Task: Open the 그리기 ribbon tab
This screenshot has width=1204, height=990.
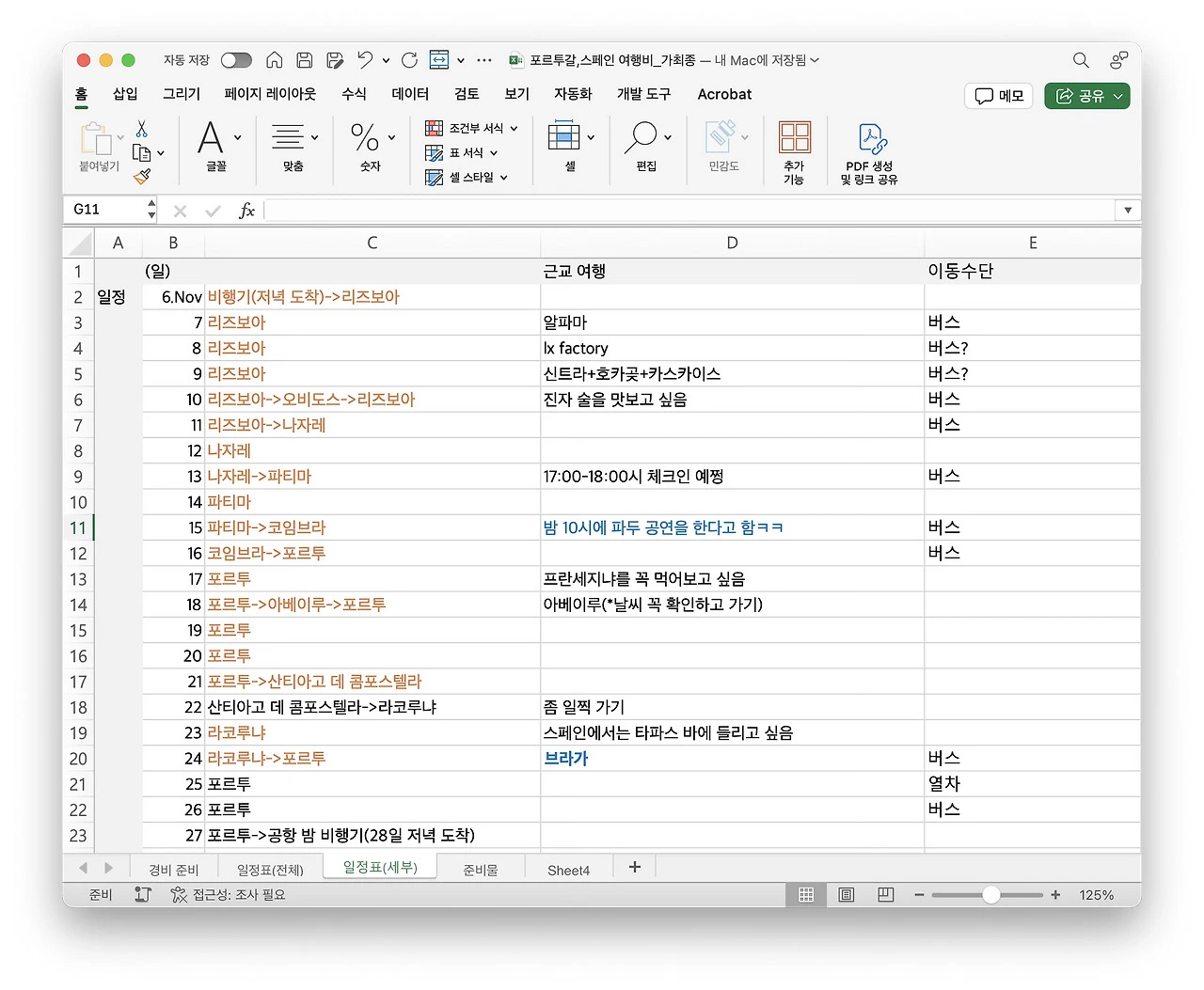Action: pos(182,94)
